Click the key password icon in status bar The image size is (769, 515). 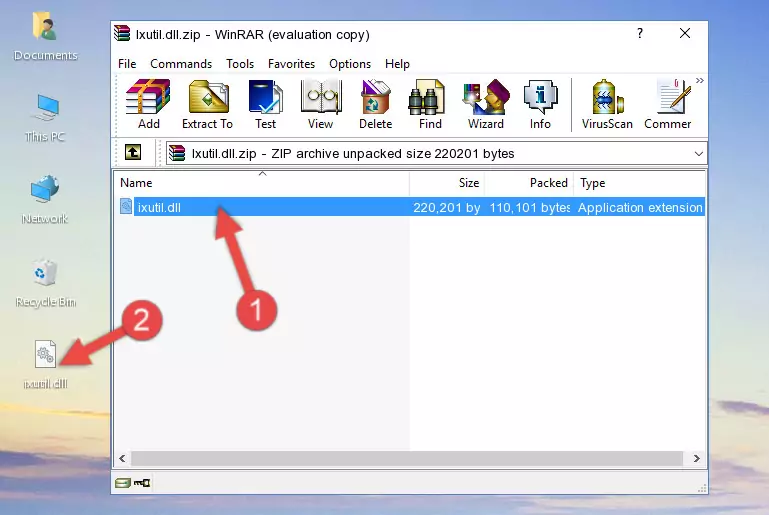pyautogui.click(x=142, y=483)
